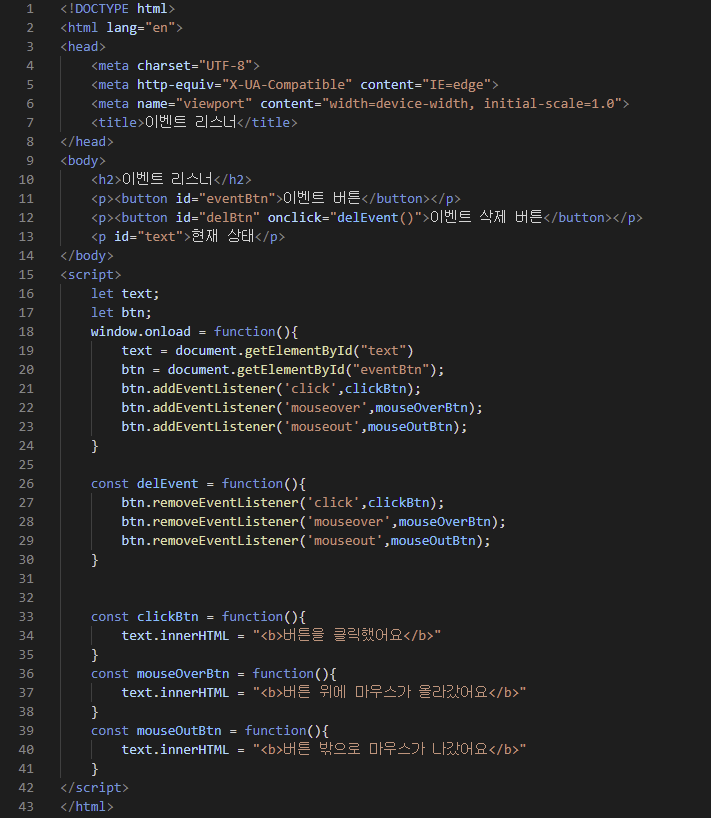Click the lang="en" attribute
The width and height of the screenshot is (711, 818).
point(140,28)
